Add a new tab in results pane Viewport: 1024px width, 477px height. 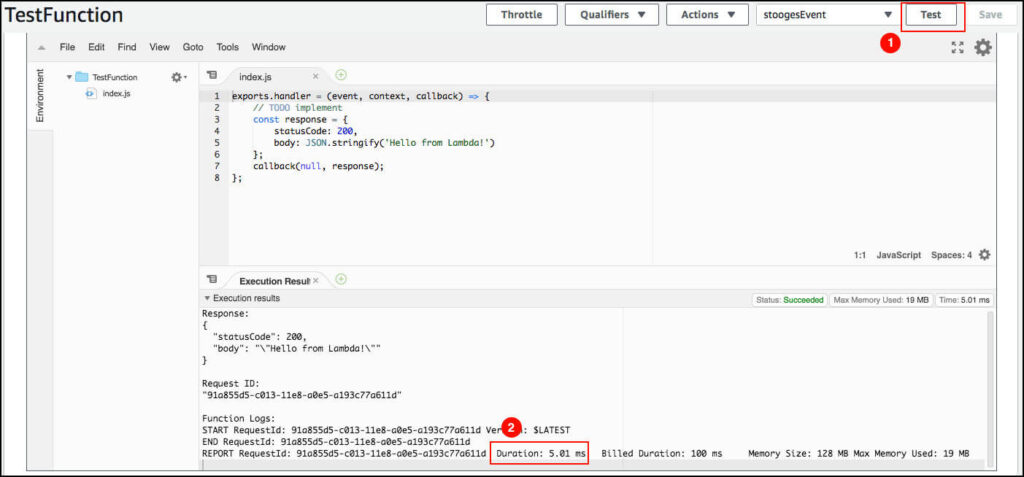341,279
